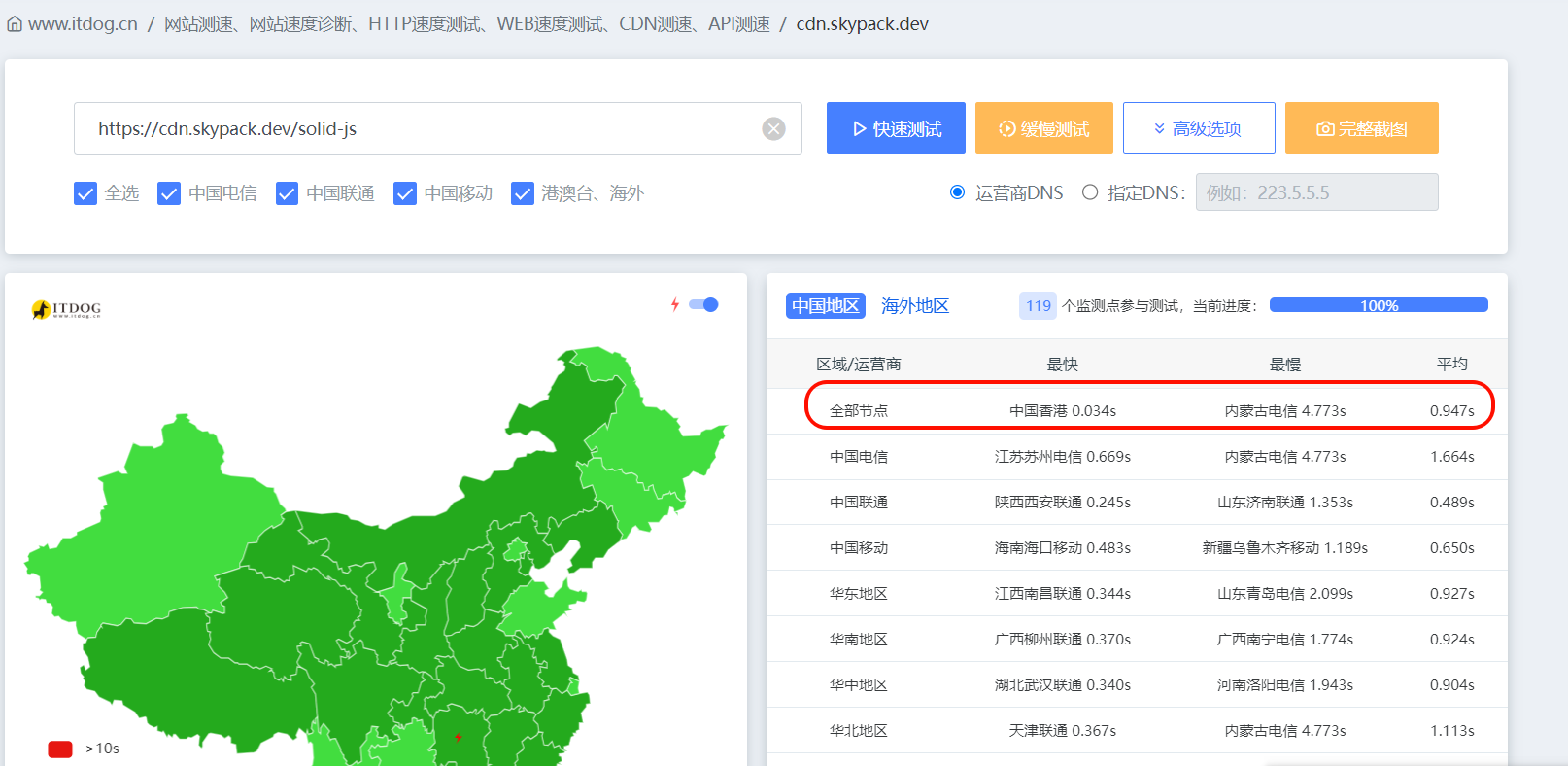Click the 中国联通 table row label
The width and height of the screenshot is (1568, 766).
[x=859, y=502]
